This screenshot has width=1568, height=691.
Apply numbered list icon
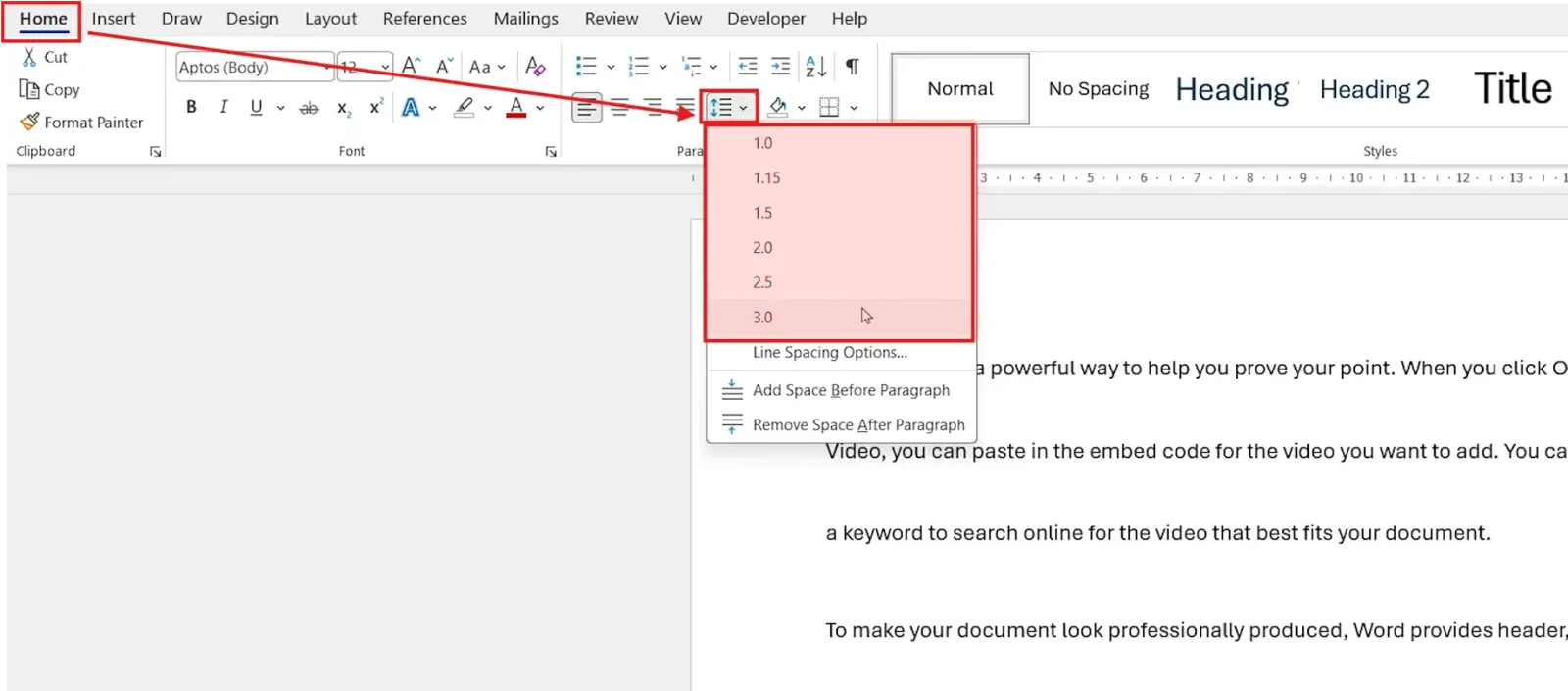click(639, 66)
